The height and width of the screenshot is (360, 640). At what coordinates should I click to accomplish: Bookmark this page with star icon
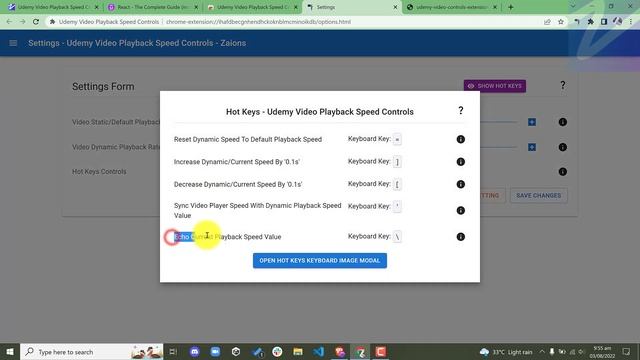561,22
